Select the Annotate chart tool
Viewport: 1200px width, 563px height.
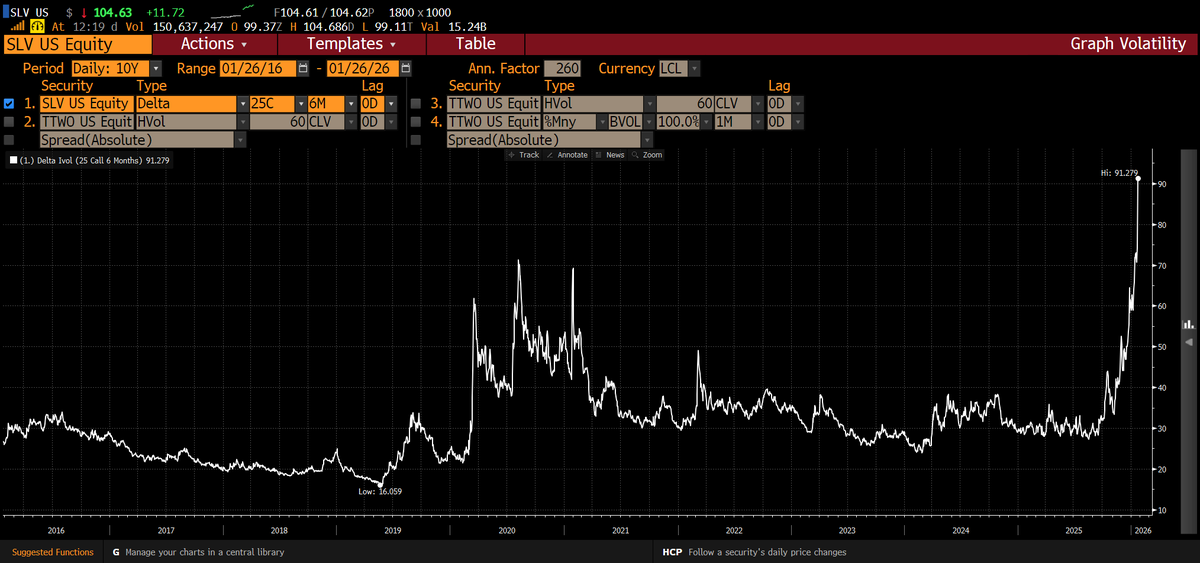(568, 155)
